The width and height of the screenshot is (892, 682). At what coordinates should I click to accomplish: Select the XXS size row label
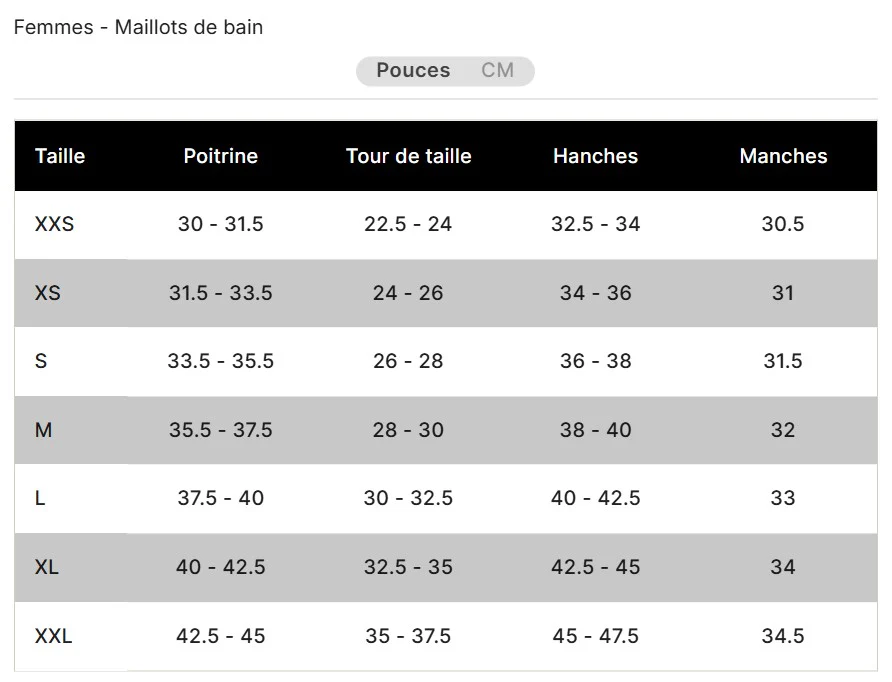[x=55, y=224]
